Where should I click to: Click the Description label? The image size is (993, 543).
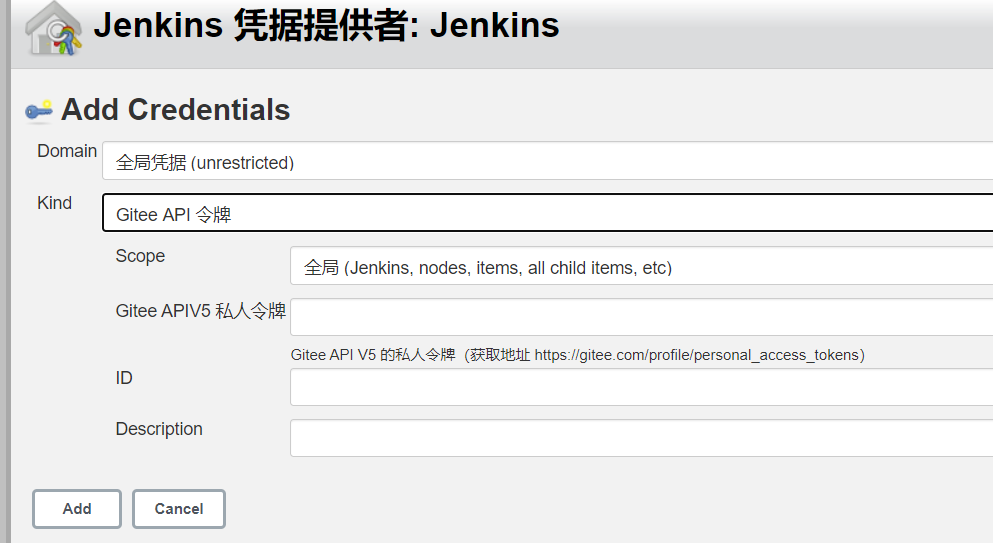[x=159, y=429]
